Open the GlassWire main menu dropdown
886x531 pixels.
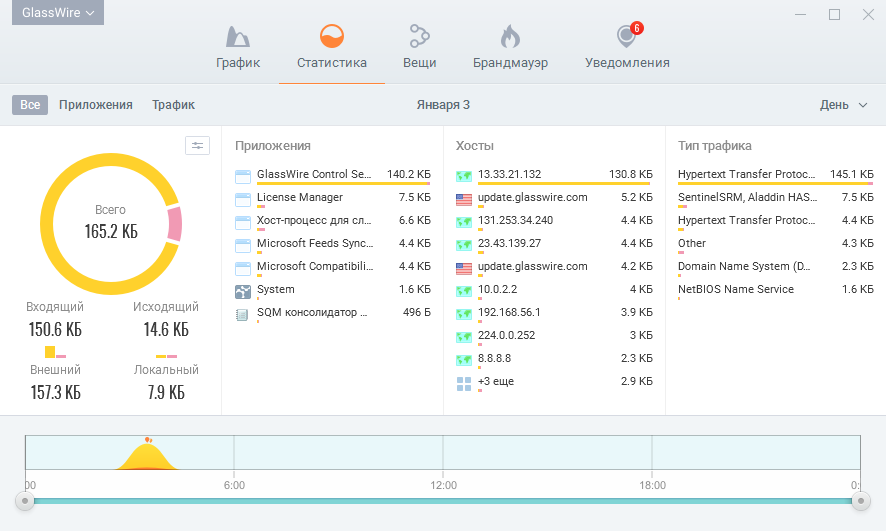click(58, 13)
